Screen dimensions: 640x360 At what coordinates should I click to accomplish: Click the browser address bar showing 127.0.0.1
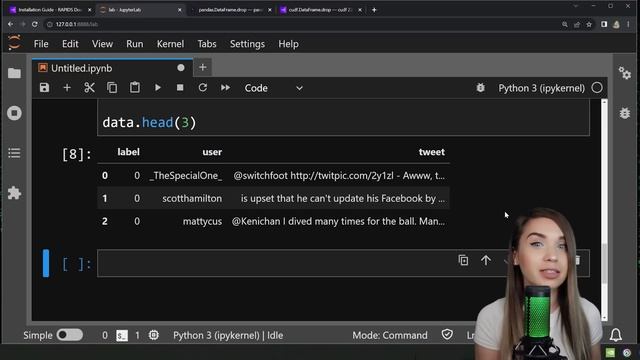point(302,24)
